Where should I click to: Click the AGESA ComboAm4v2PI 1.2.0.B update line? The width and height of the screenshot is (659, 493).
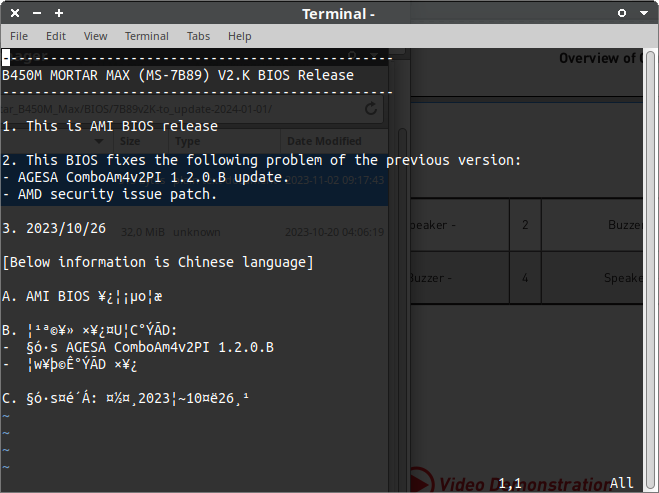click(150, 177)
